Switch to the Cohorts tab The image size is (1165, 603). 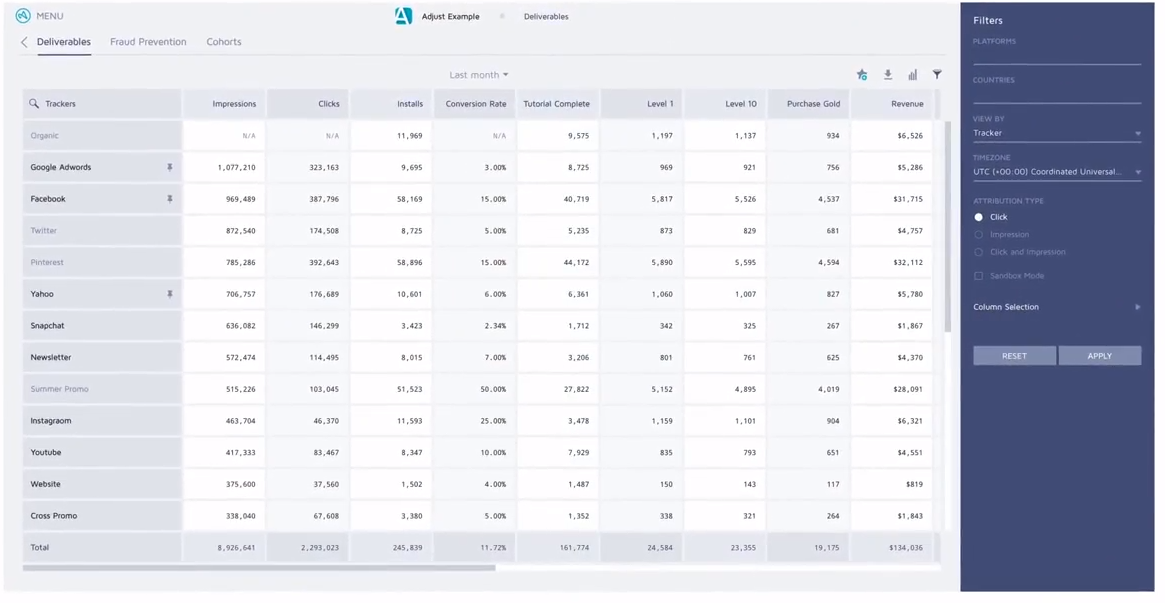click(224, 42)
